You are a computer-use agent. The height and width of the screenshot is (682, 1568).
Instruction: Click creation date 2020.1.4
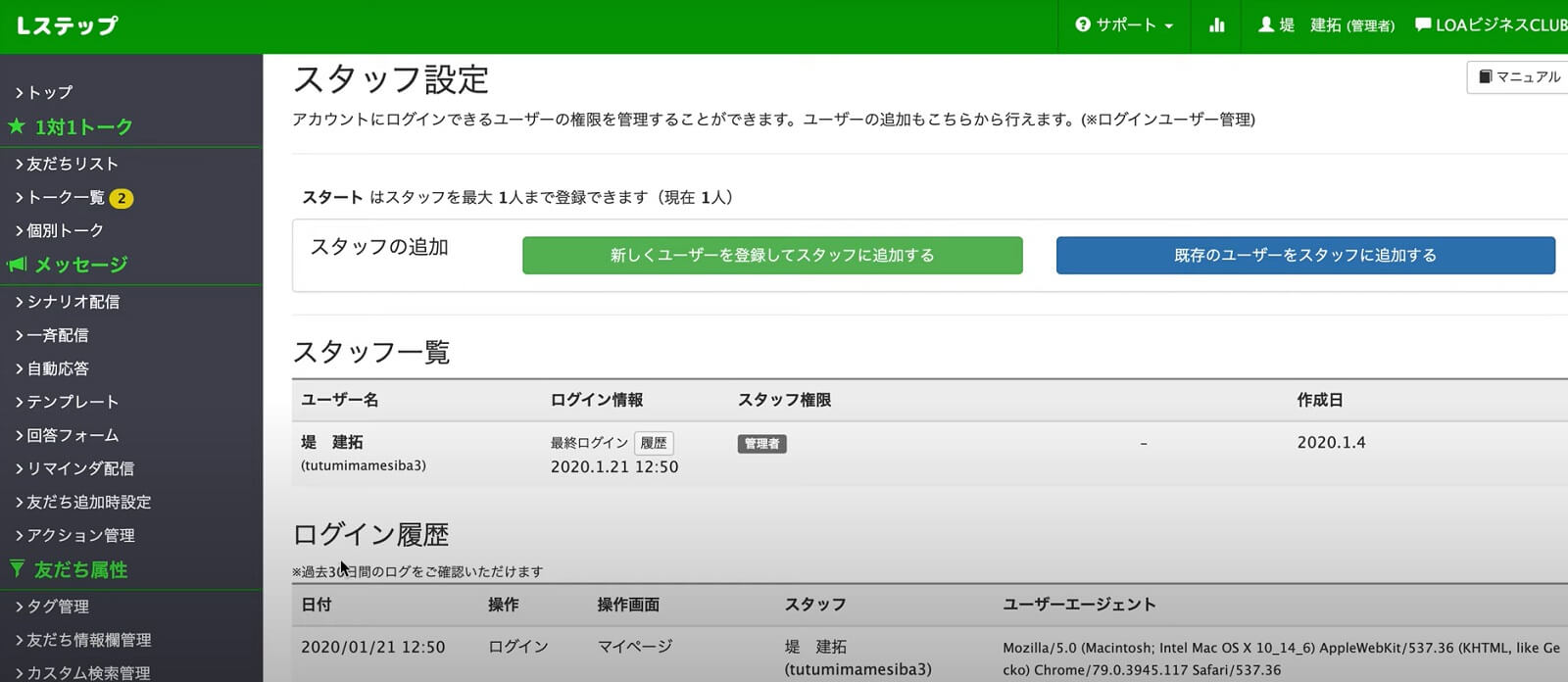point(1331,443)
